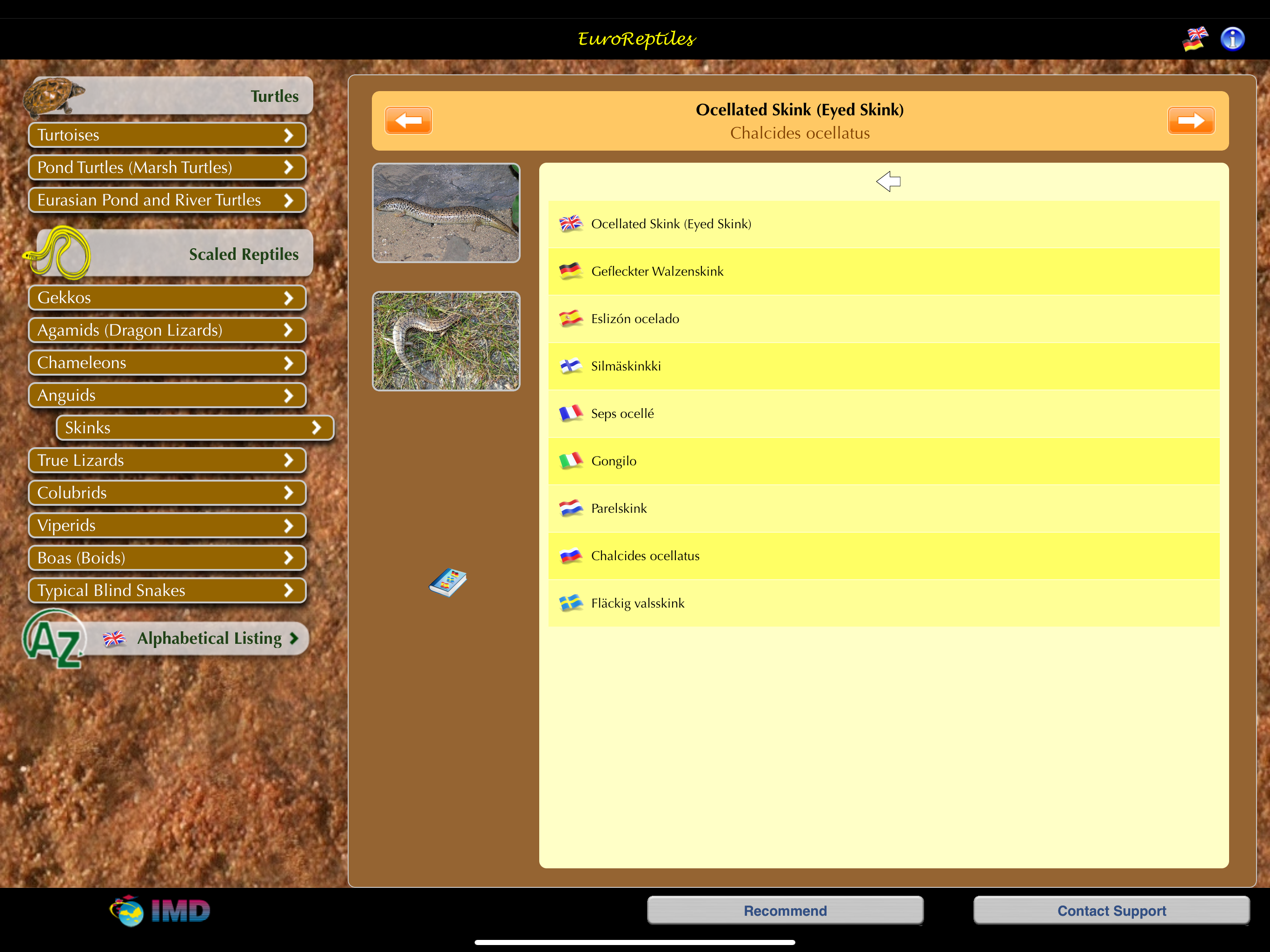Click the Recommend button
1270x952 pixels.
[x=786, y=911]
